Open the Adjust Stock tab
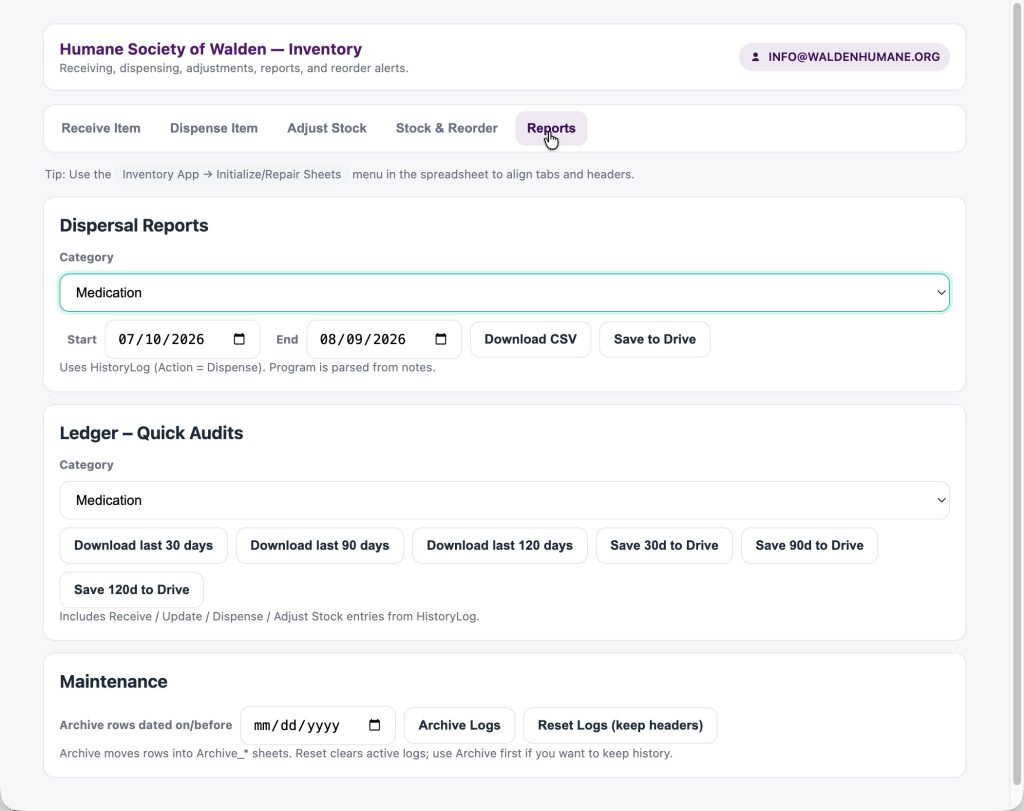 327,128
